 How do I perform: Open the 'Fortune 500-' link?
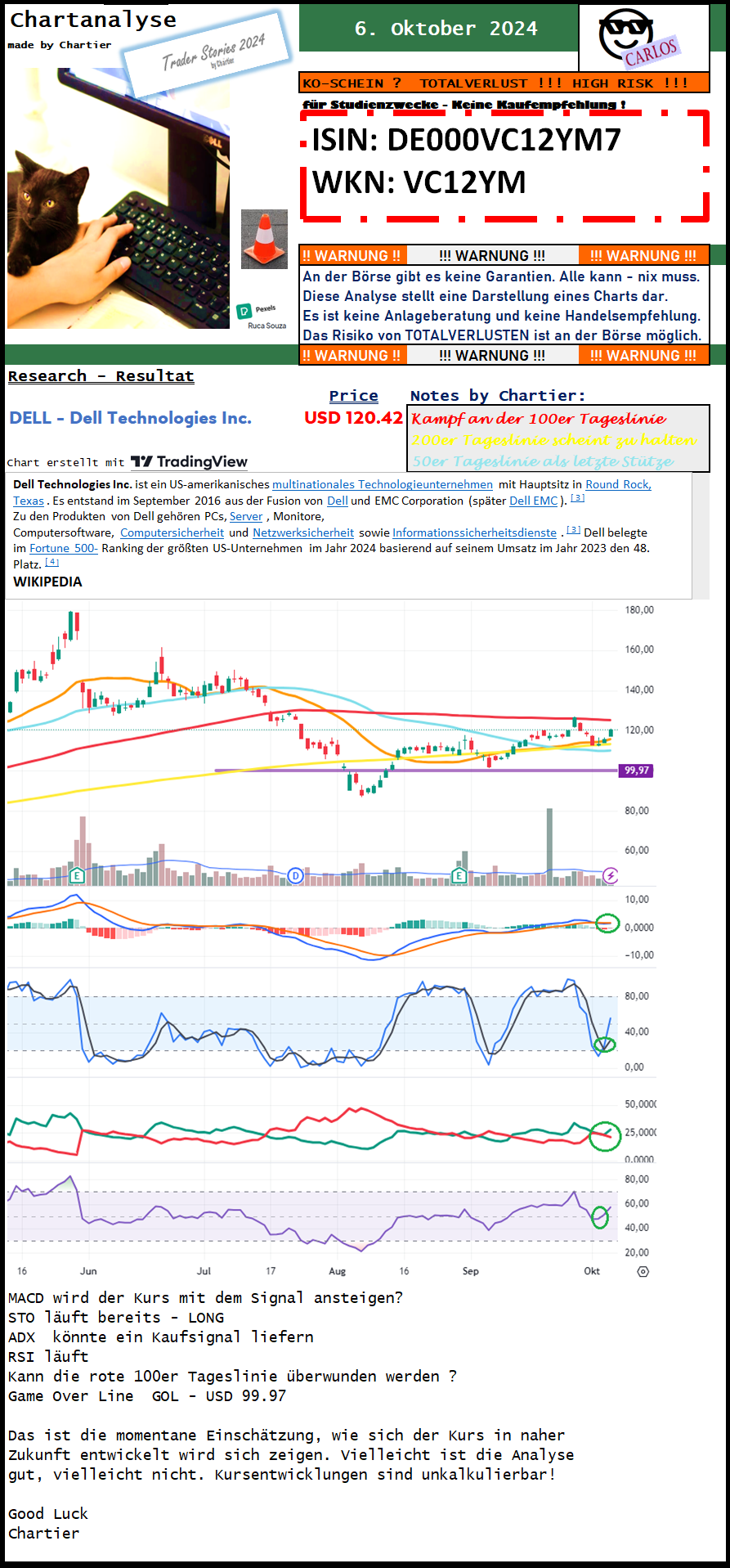point(64,548)
